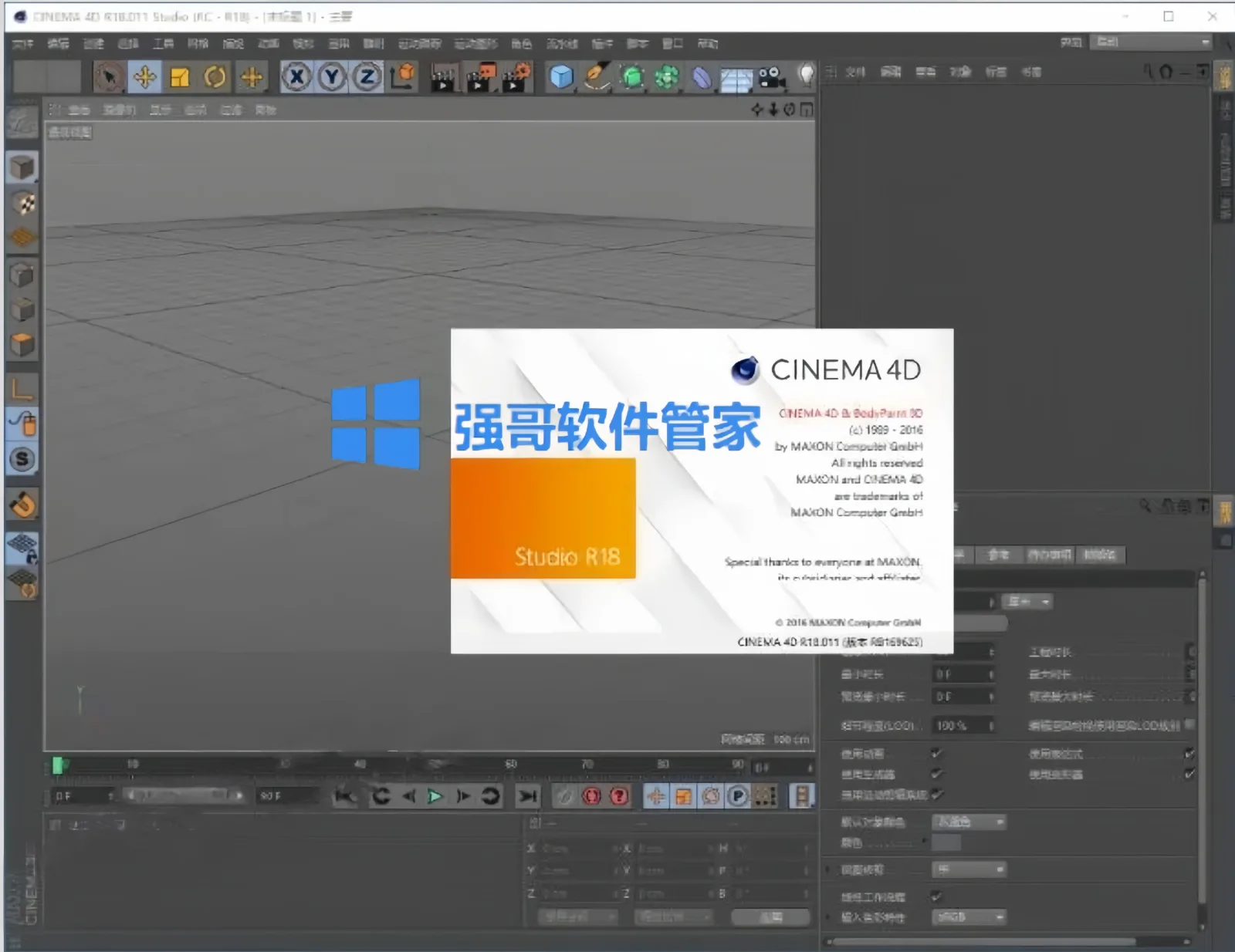This screenshot has width=1235, height=952.
Task: Activate the Move tool
Action: coord(144,77)
